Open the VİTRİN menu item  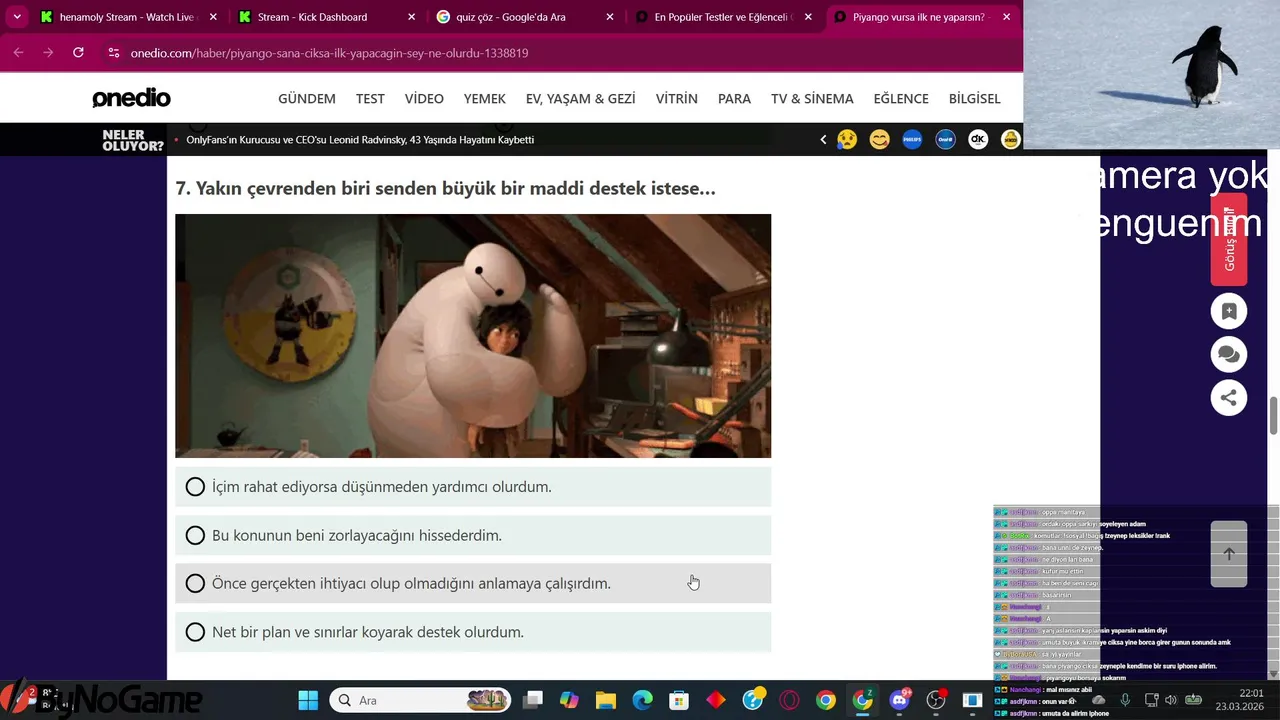(677, 98)
